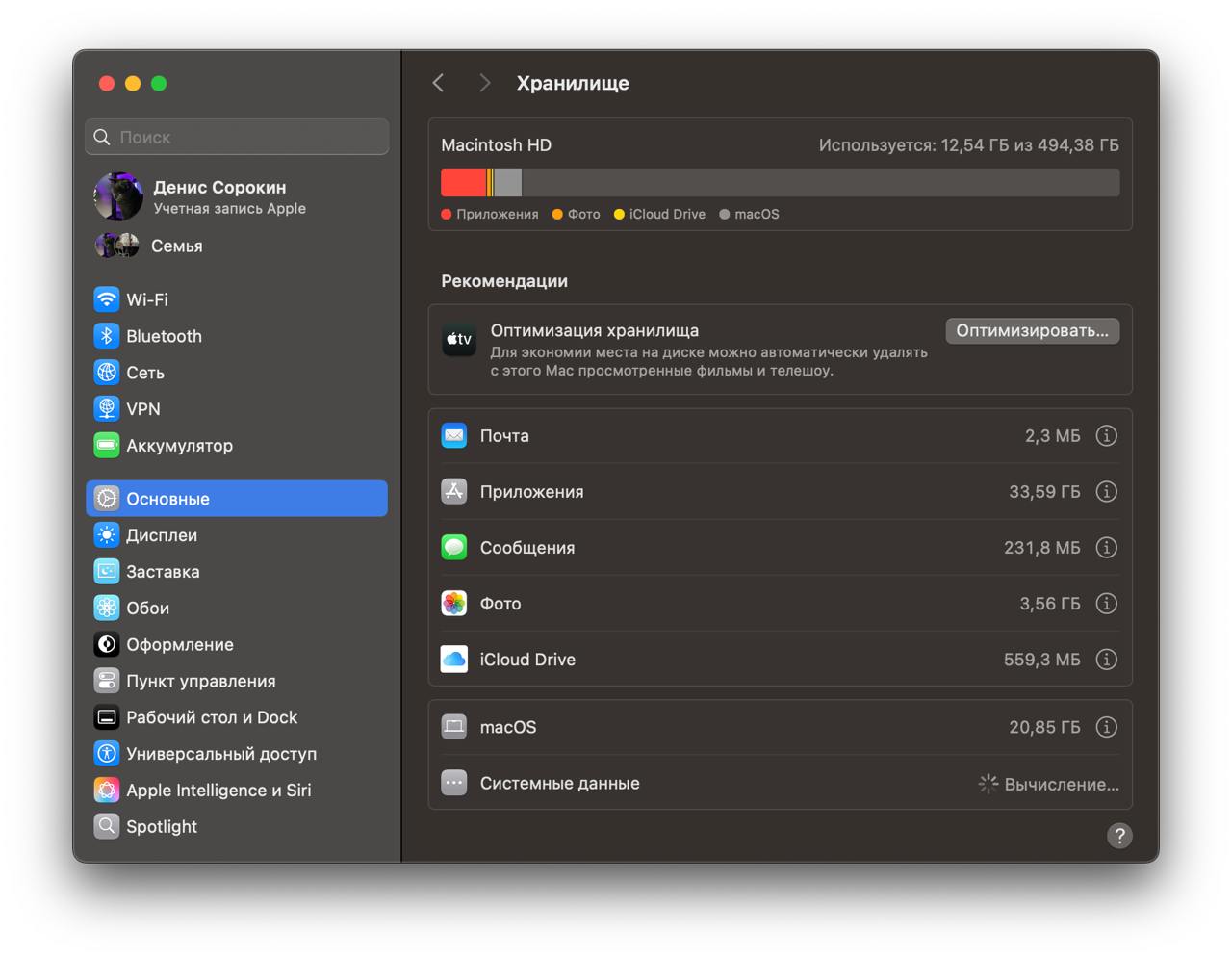The height and width of the screenshot is (959, 1232).
Task: Click the free space portion of storage bar
Action: [821, 183]
